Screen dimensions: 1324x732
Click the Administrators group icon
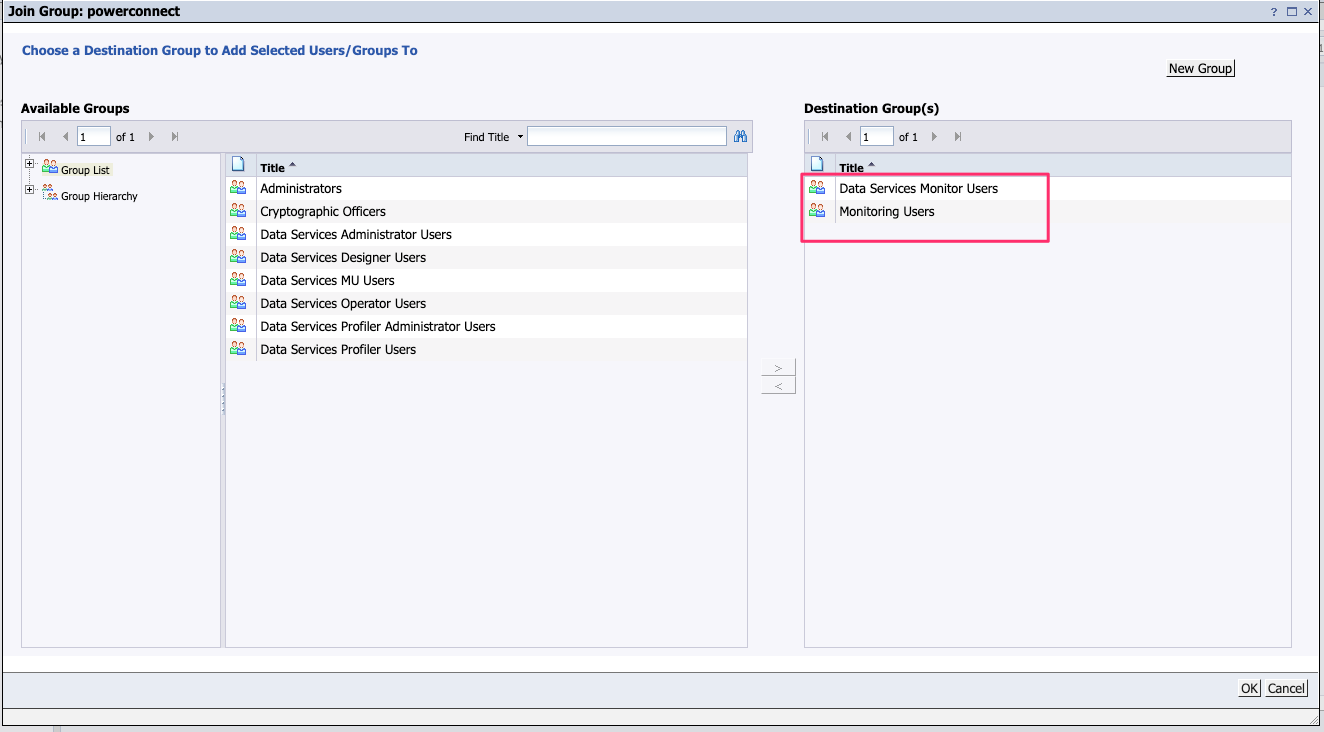coord(238,188)
